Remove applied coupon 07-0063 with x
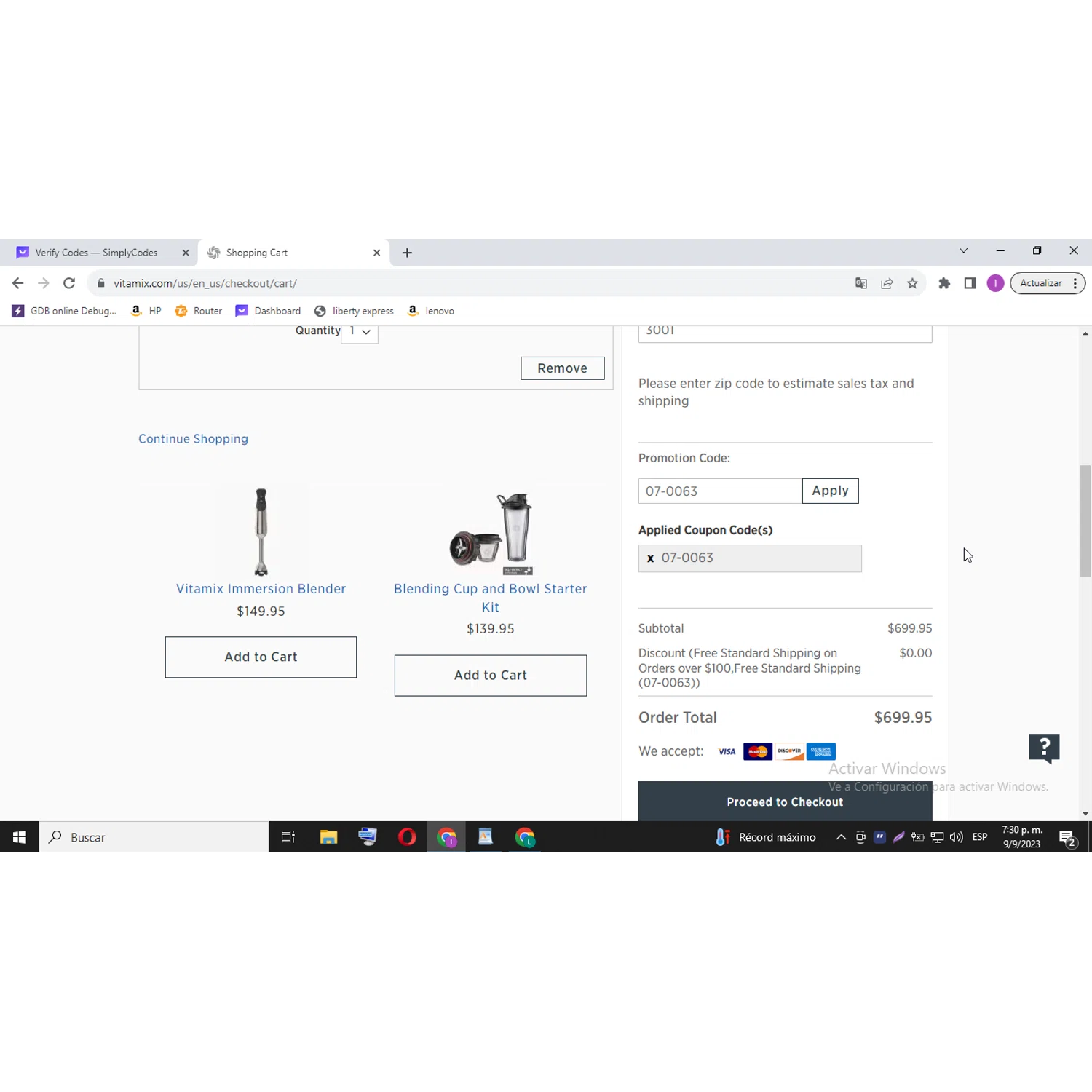The width and height of the screenshot is (1092, 1092). [x=650, y=558]
